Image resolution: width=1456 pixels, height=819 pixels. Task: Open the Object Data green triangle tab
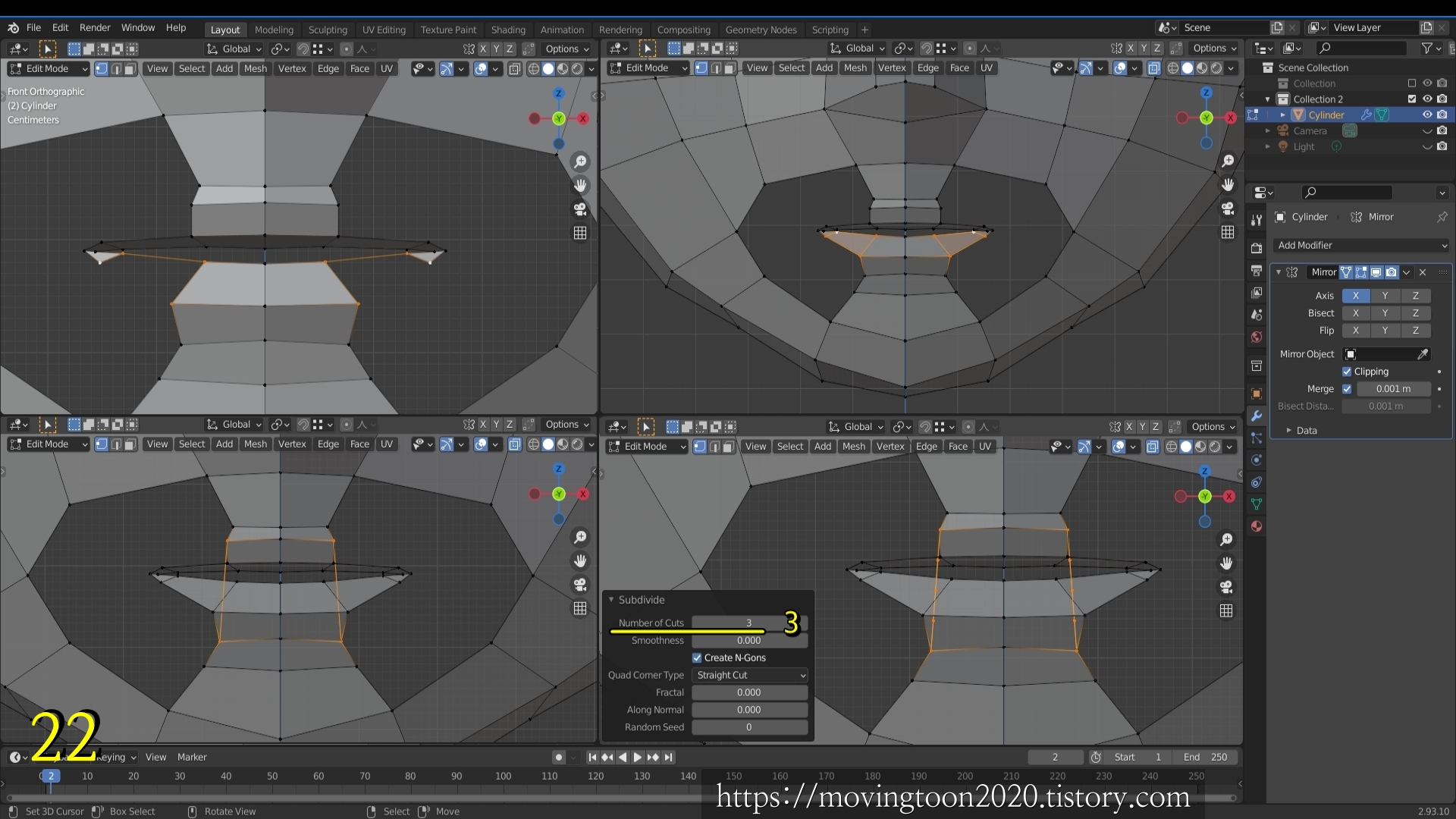click(x=1257, y=504)
